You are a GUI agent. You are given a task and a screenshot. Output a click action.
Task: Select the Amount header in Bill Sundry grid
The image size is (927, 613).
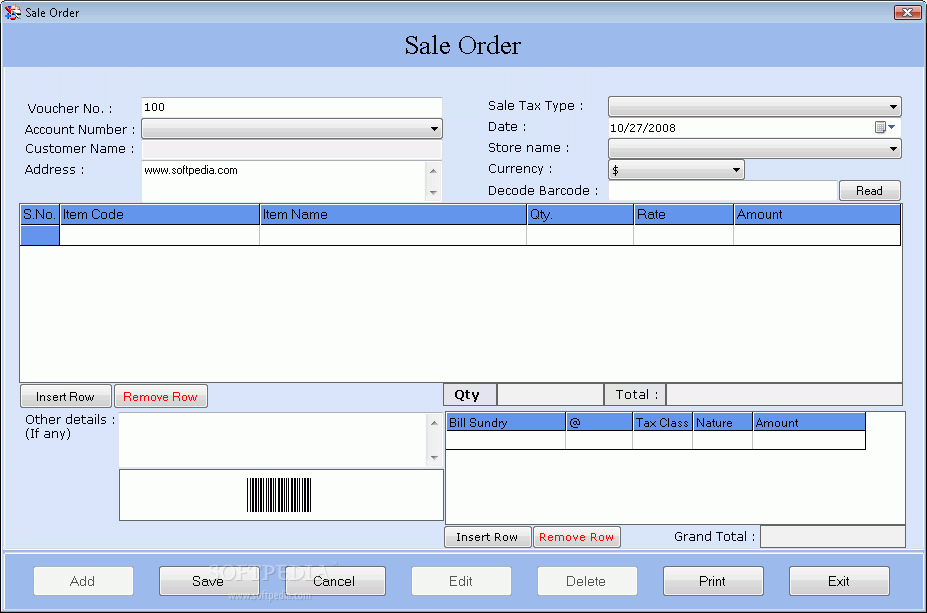809,422
